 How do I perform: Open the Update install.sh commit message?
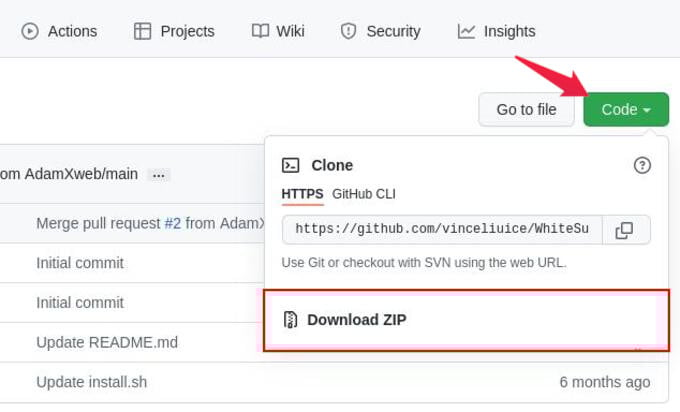(92, 382)
